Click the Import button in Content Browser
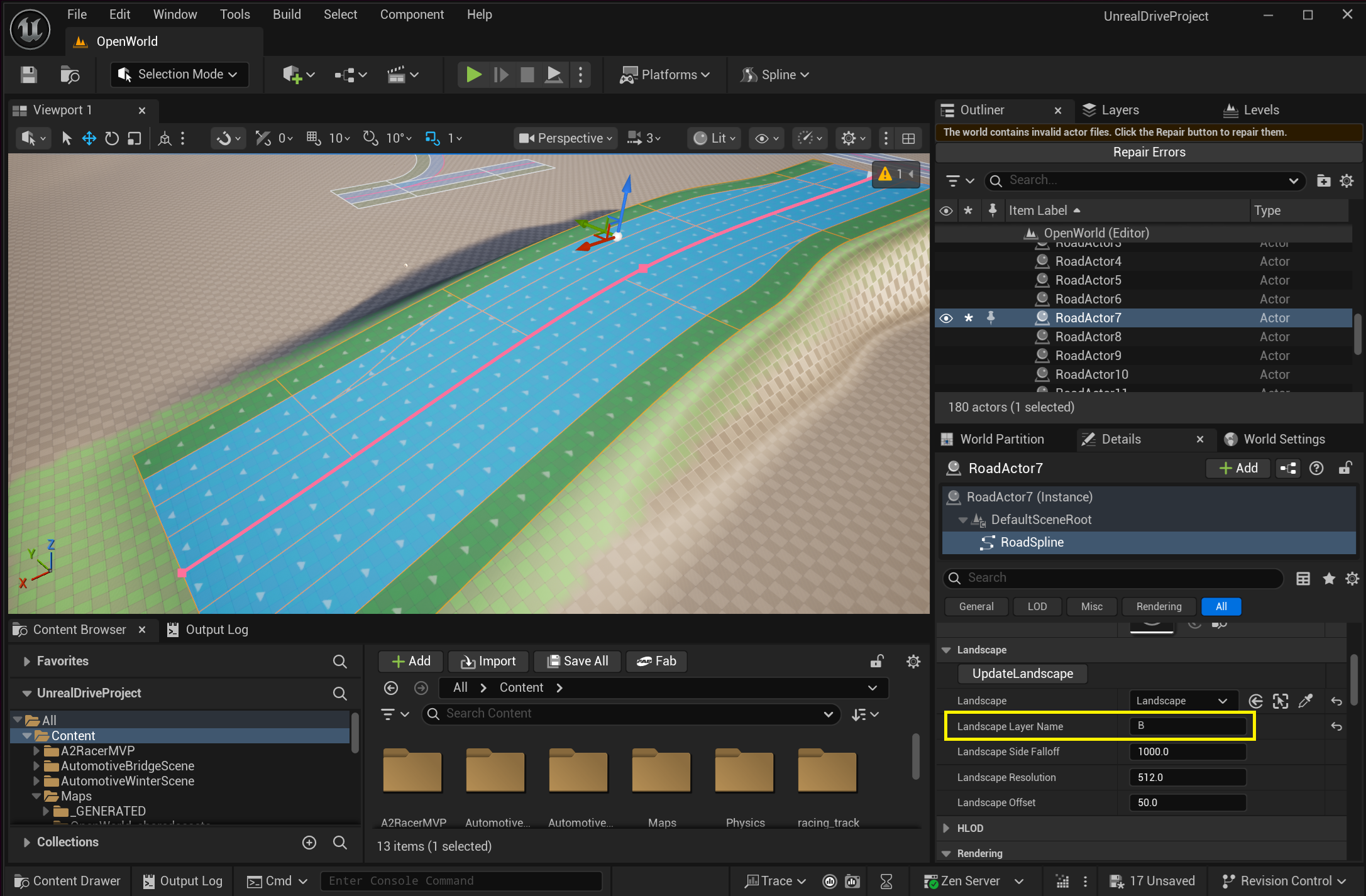1366x896 pixels. [488, 661]
